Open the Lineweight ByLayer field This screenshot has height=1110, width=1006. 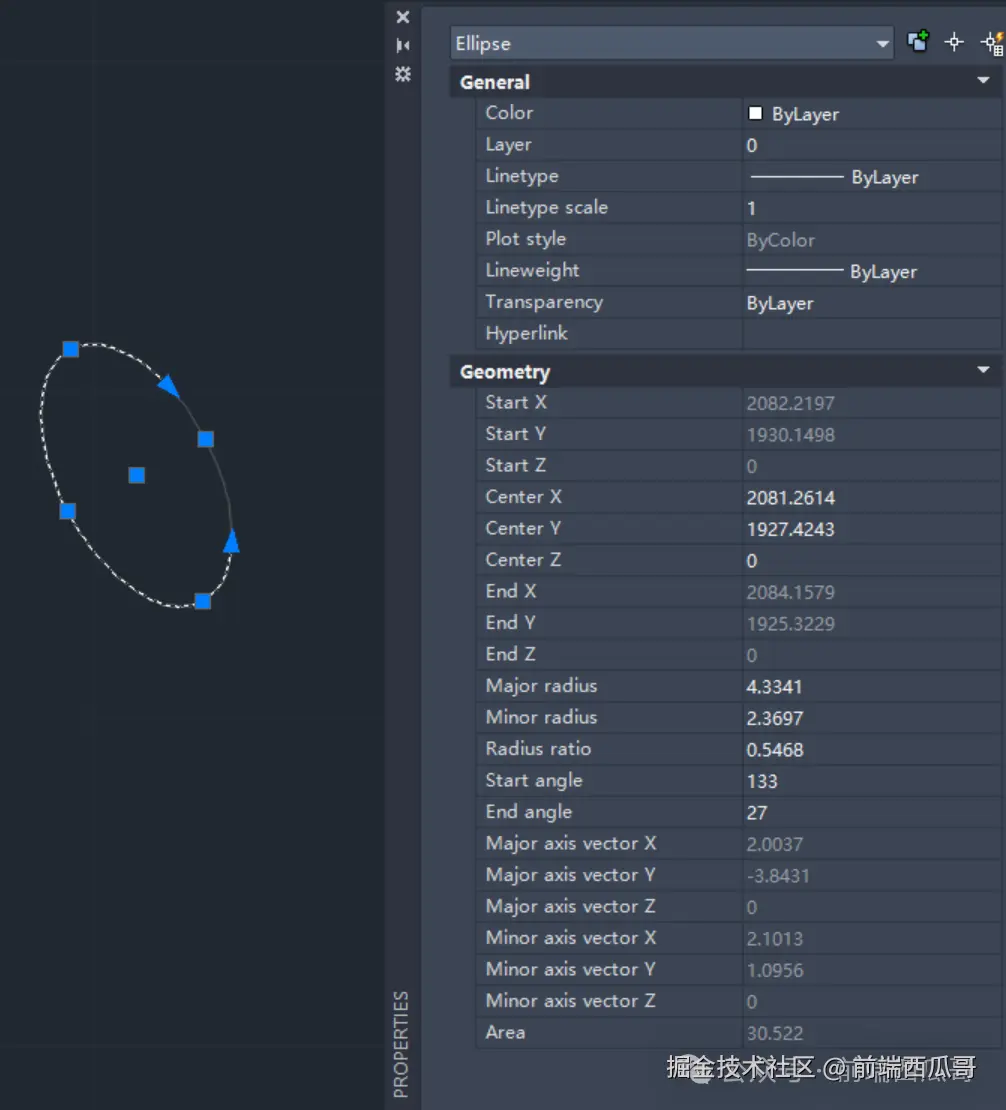872,271
